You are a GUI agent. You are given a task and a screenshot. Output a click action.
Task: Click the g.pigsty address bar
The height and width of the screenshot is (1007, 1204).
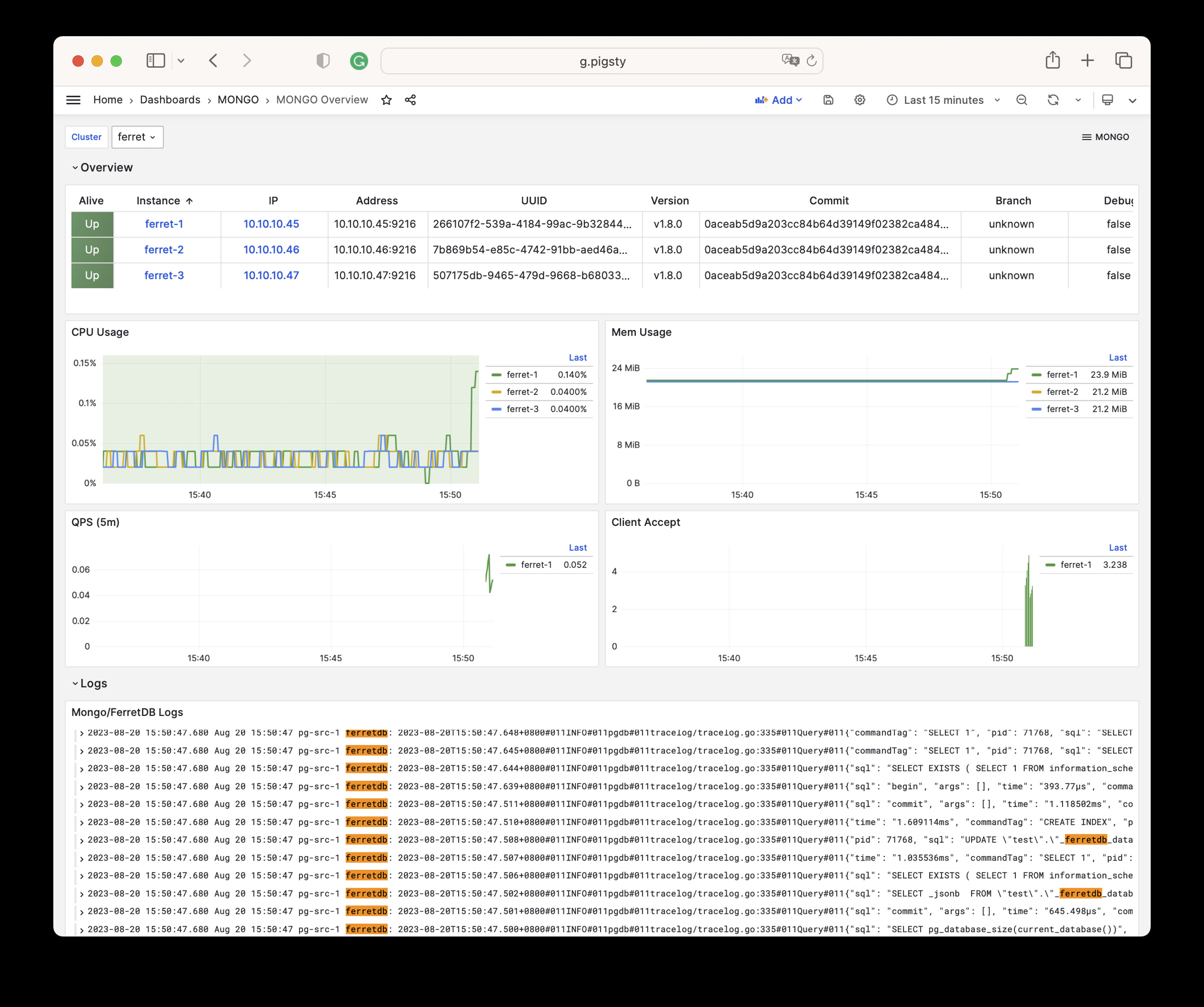point(601,61)
